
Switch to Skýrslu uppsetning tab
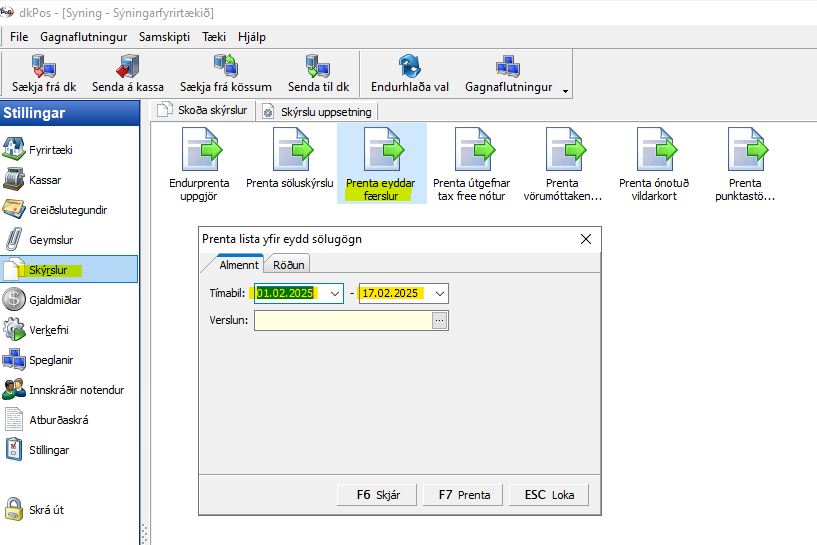pyautogui.click(x=320, y=112)
